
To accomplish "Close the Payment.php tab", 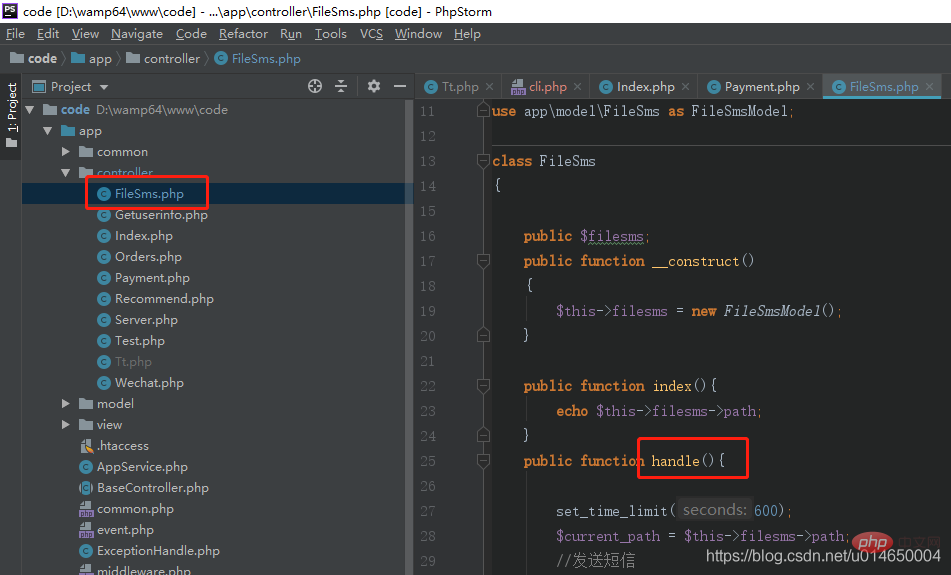I will [x=810, y=87].
